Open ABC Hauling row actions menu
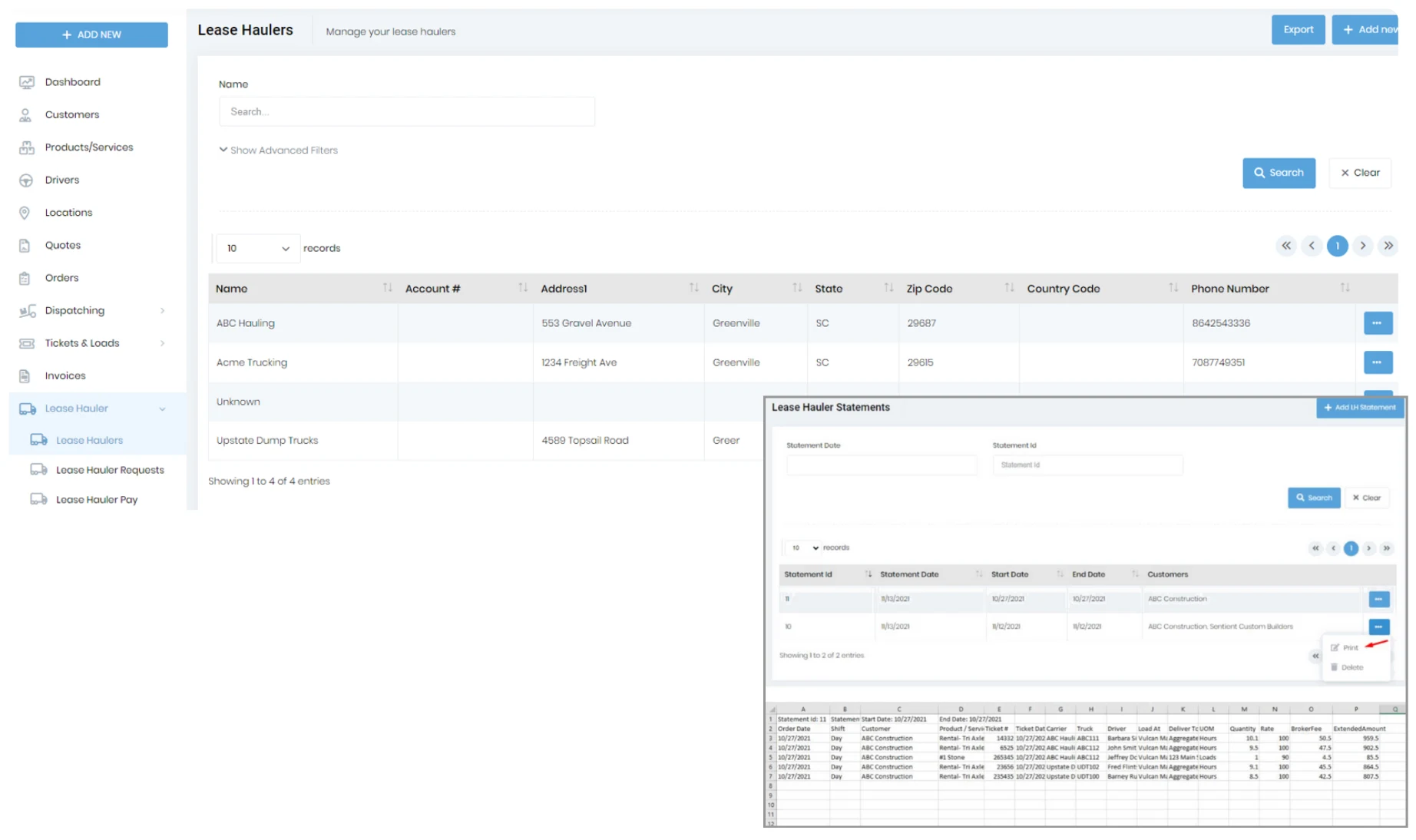 [1378, 322]
